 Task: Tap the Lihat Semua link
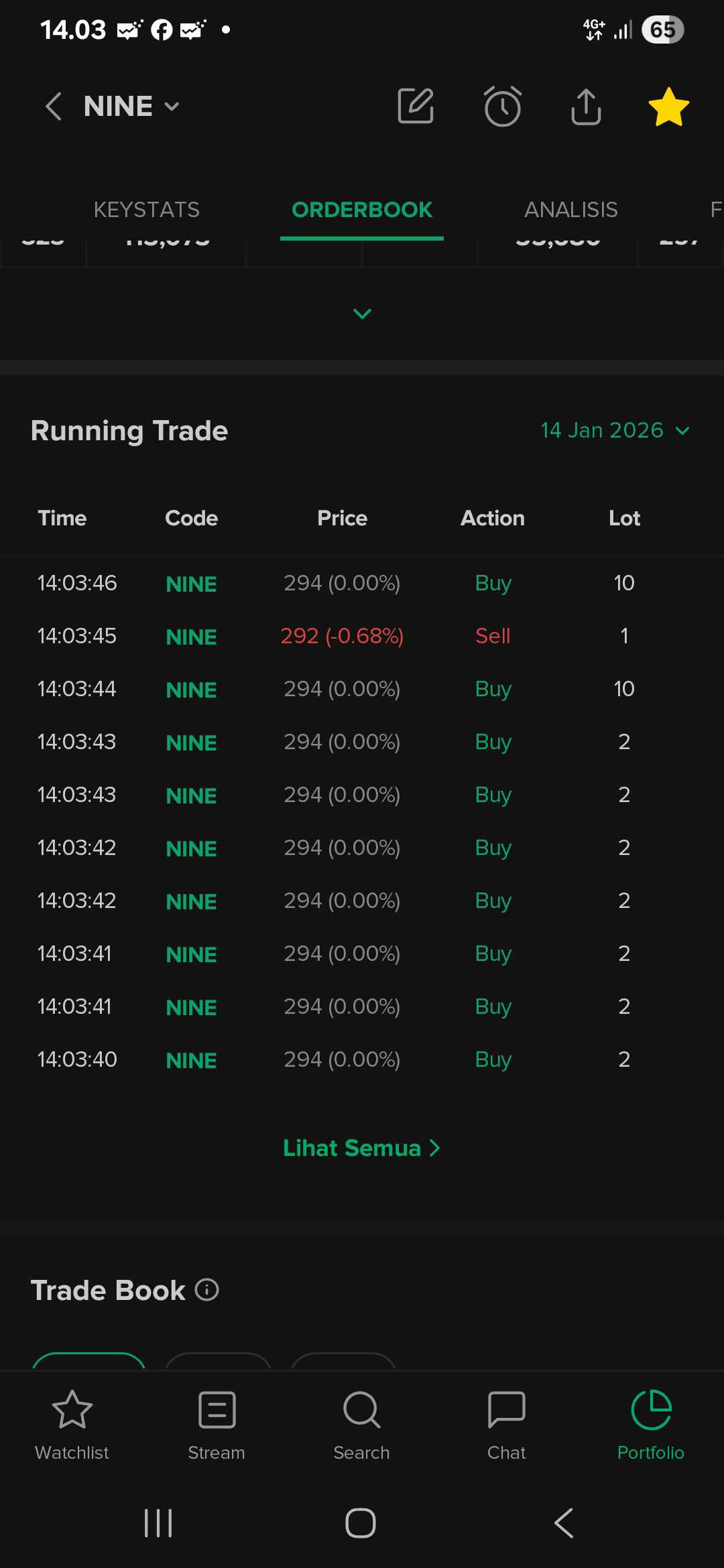[361, 1148]
